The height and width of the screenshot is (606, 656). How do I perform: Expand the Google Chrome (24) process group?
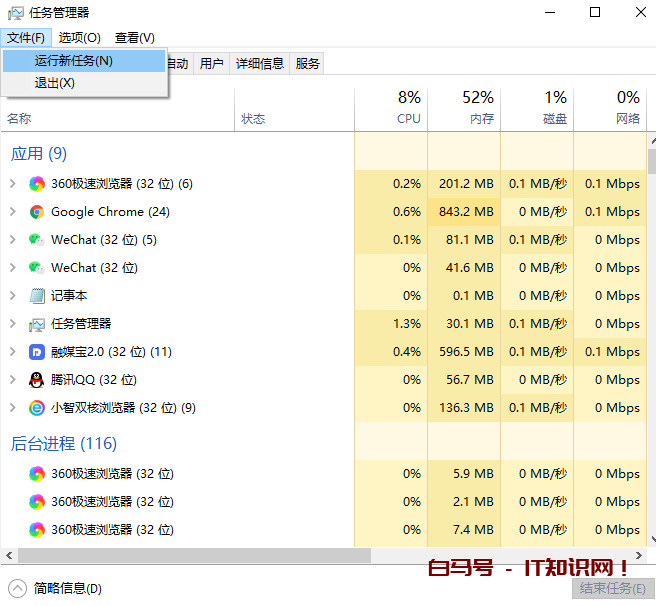[12, 212]
